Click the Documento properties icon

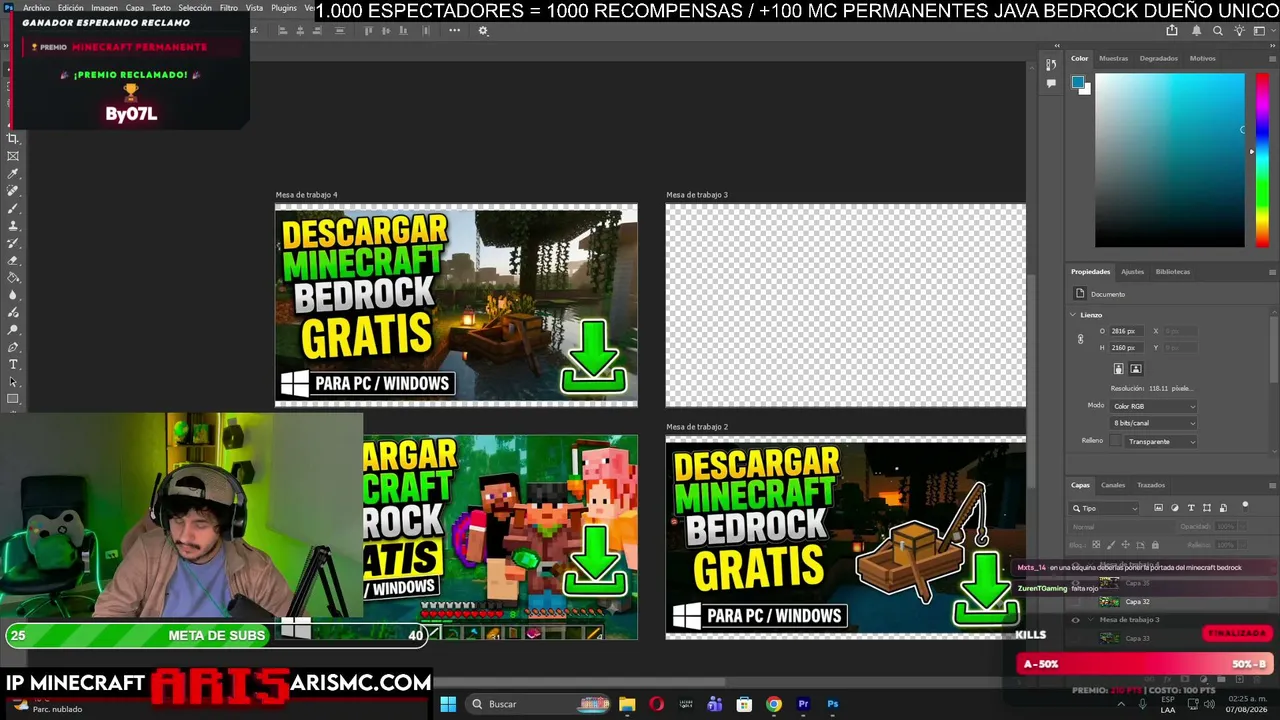click(x=1080, y=294)
